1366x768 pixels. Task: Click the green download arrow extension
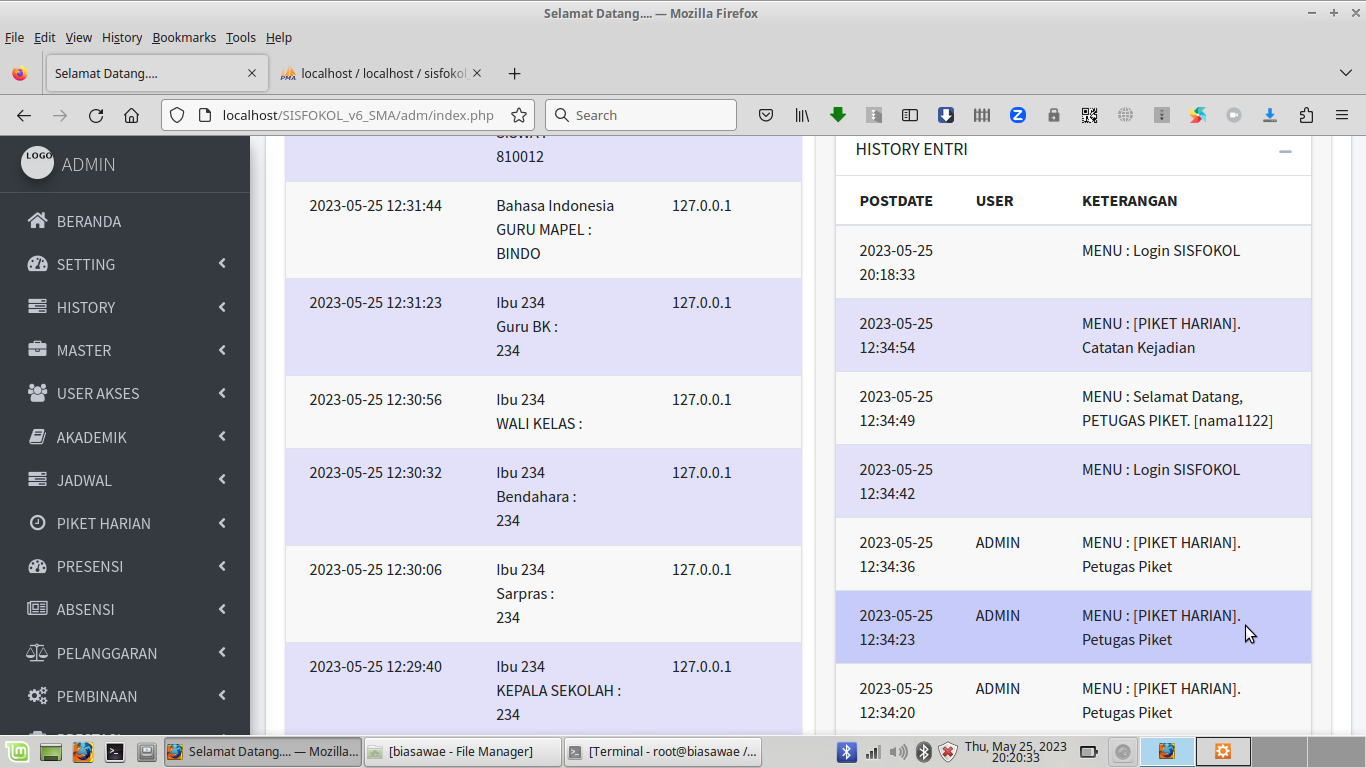coord(838,115)
